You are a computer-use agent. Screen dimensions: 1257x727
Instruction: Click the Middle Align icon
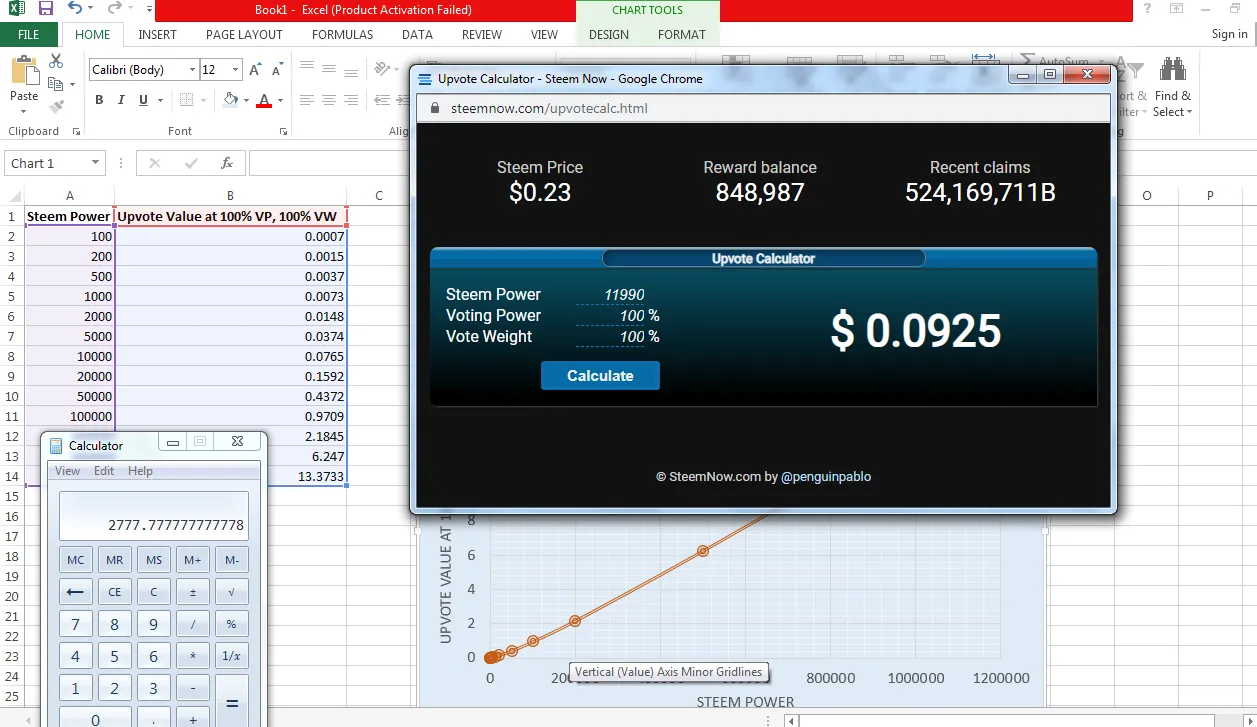(x=329, y=70)
